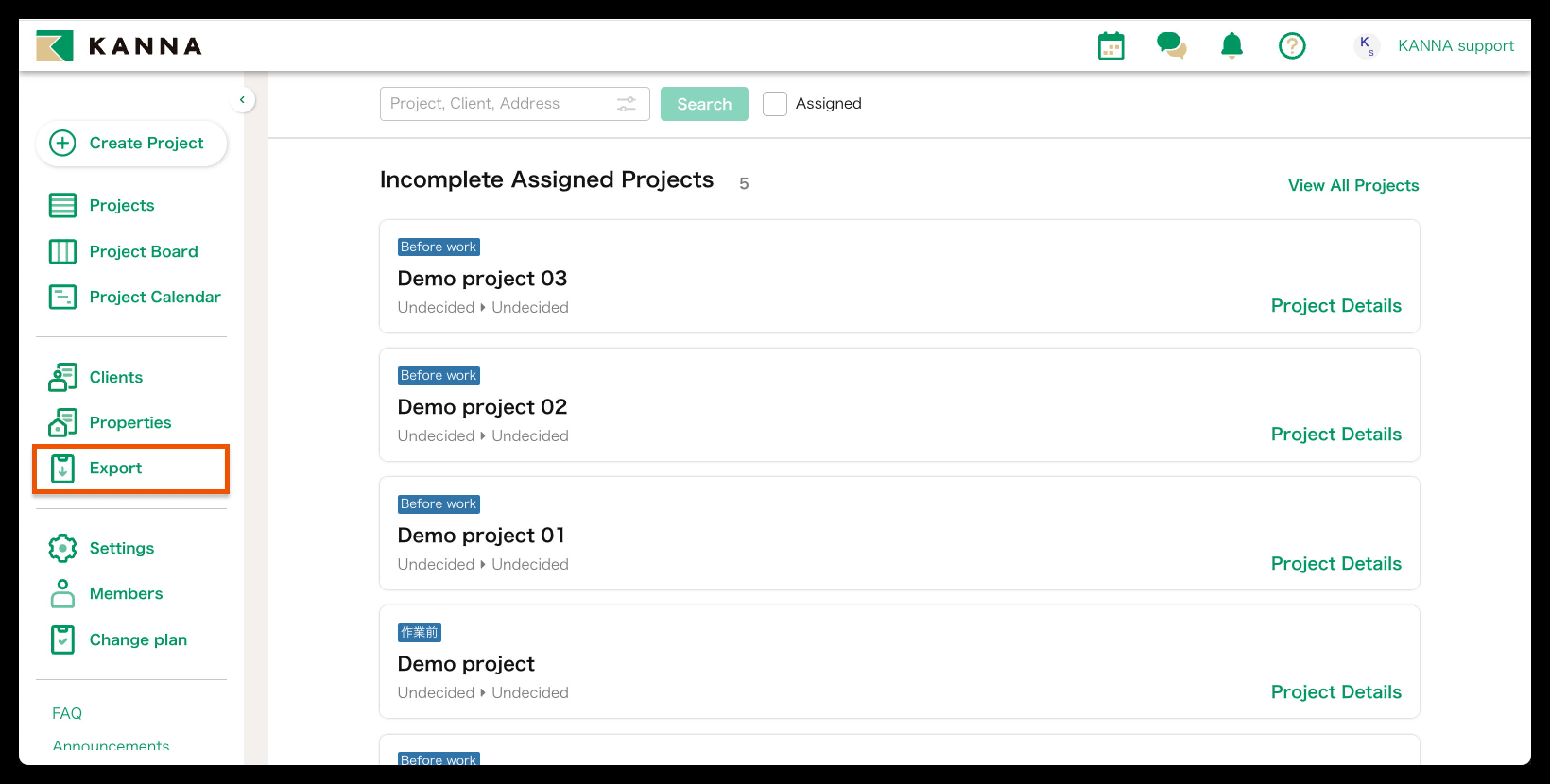
Task: Open the FAQ link in the sidebar
Action: coord(67,713)
